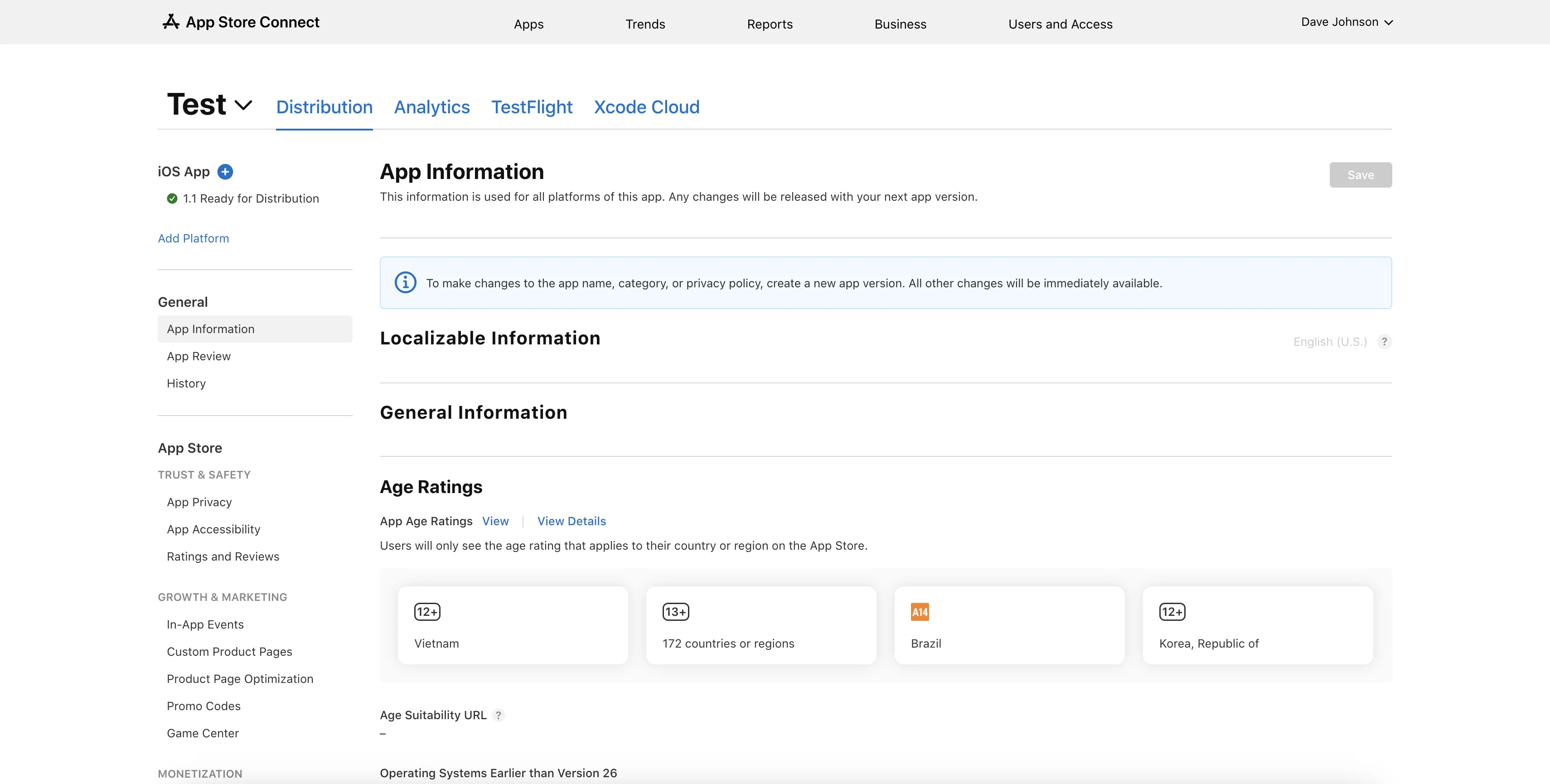Click the View Details link
Image resolution: width=1550 pixels, height=784 pixels.
click(572, 521)
